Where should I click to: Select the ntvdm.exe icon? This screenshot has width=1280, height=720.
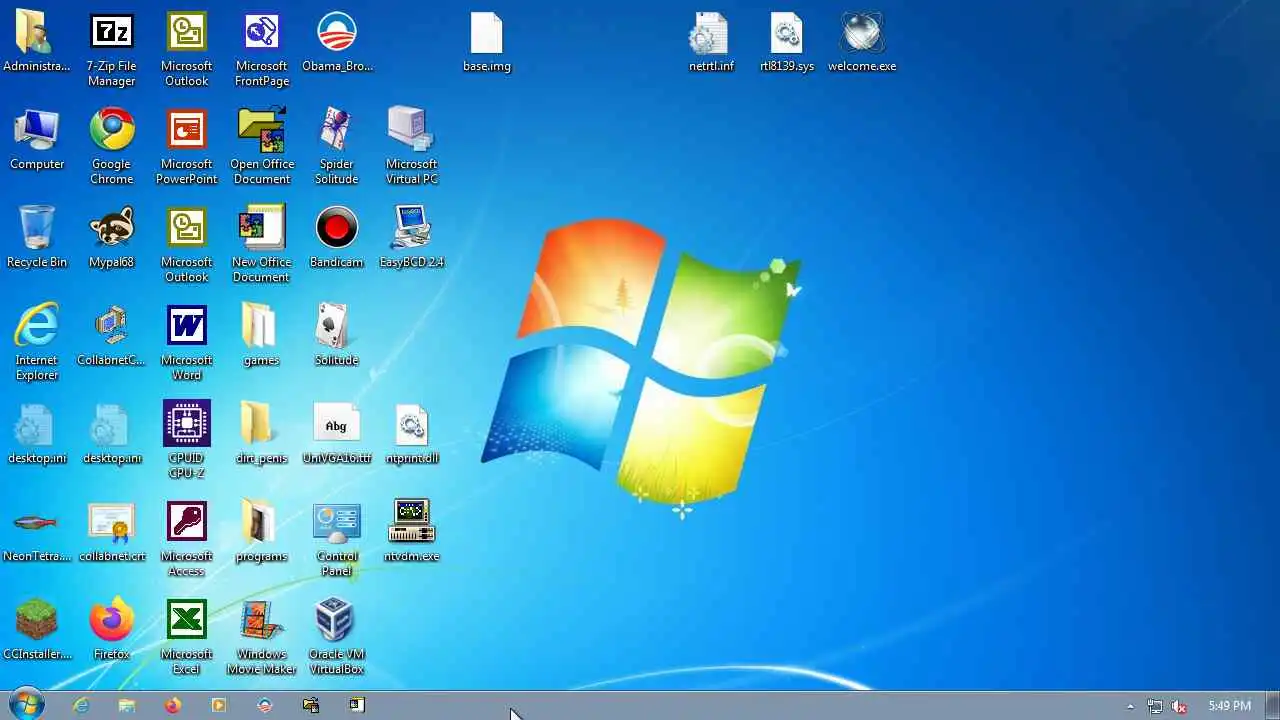[x=412, y=532]
